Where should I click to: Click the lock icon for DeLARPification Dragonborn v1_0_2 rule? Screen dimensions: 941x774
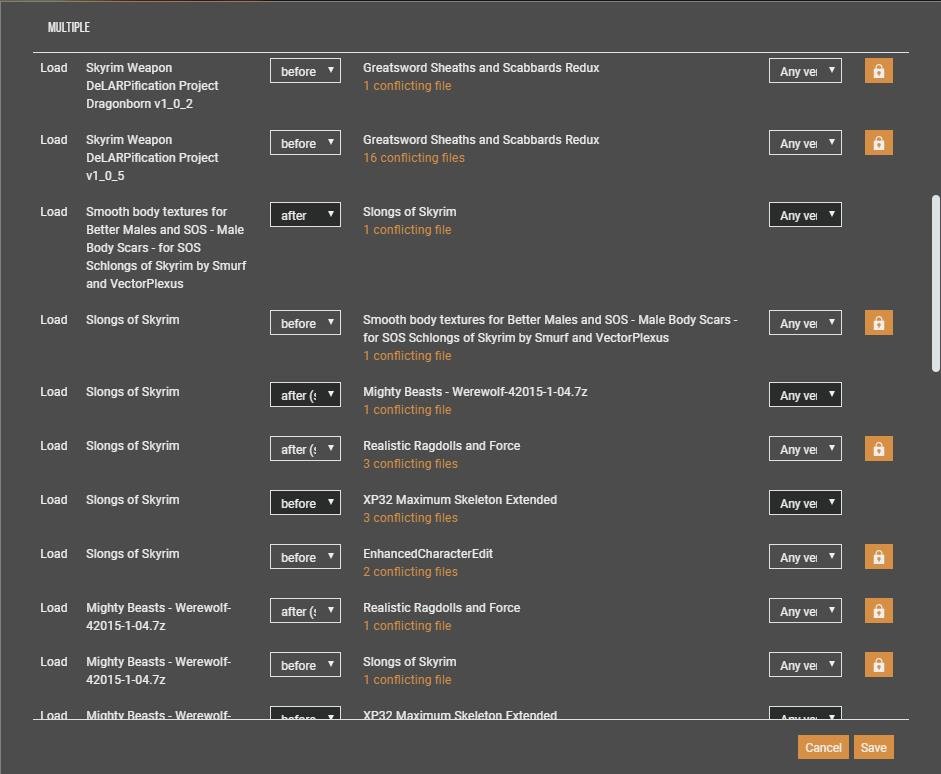point(879,71)
